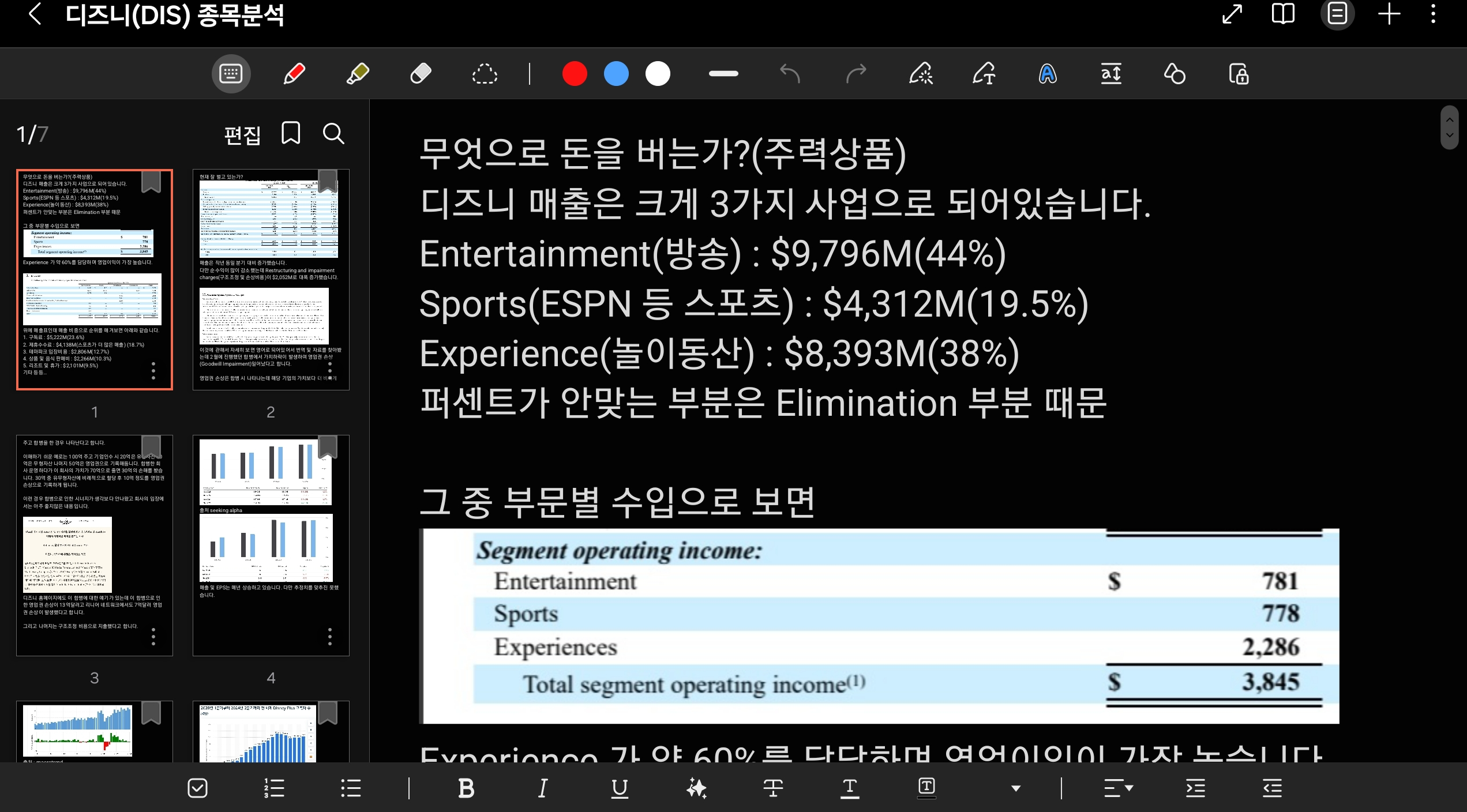The image size is (1467, 812).
Task: Tap the 편집 edit button
Action: pos(242,135)
